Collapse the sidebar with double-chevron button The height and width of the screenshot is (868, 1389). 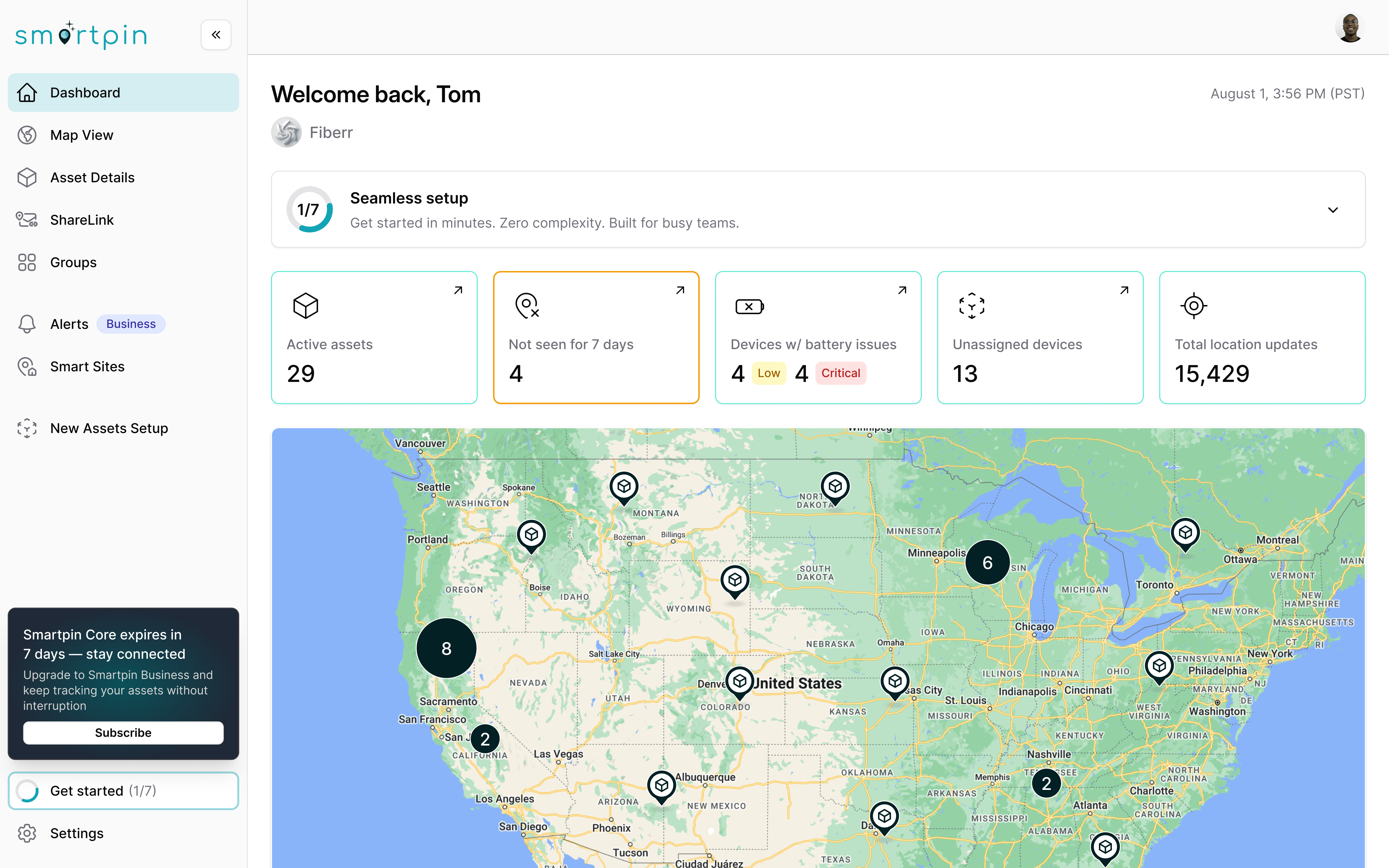[x=216, y=35]
